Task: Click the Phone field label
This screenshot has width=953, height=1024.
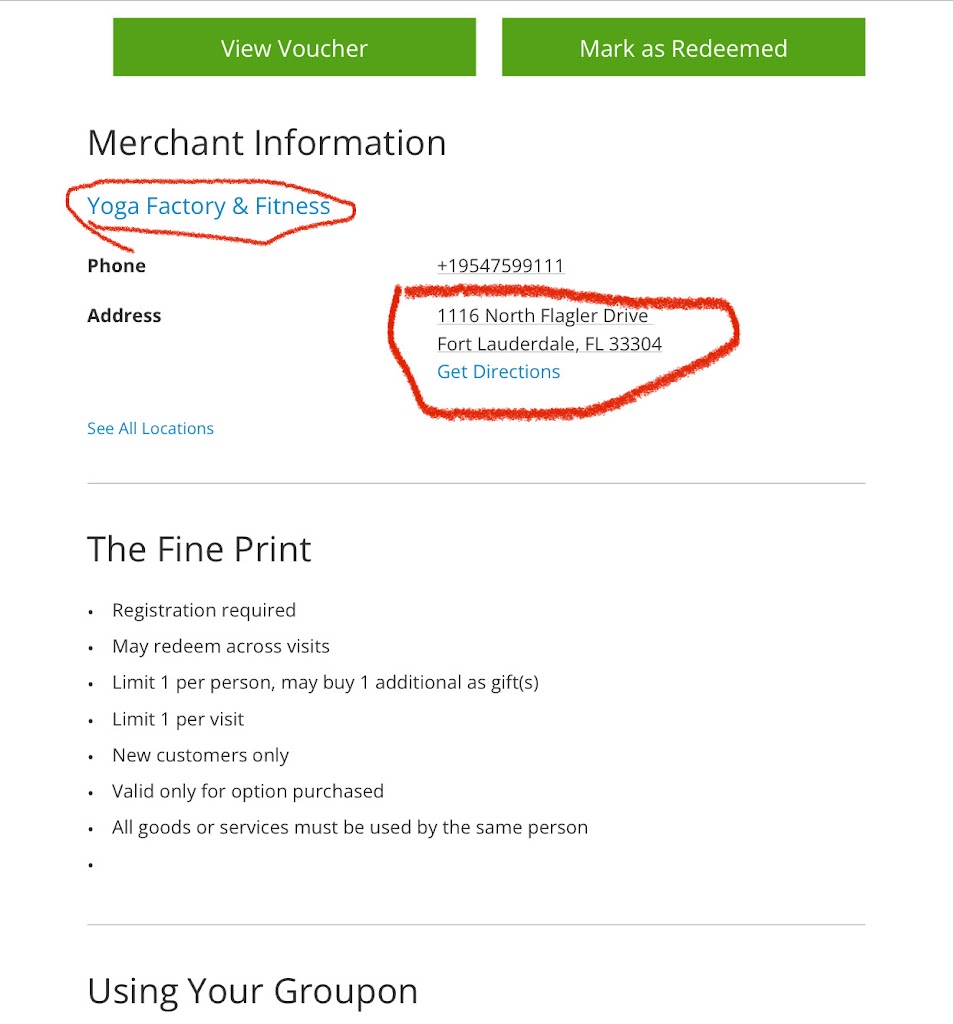Action: point(116,266)
